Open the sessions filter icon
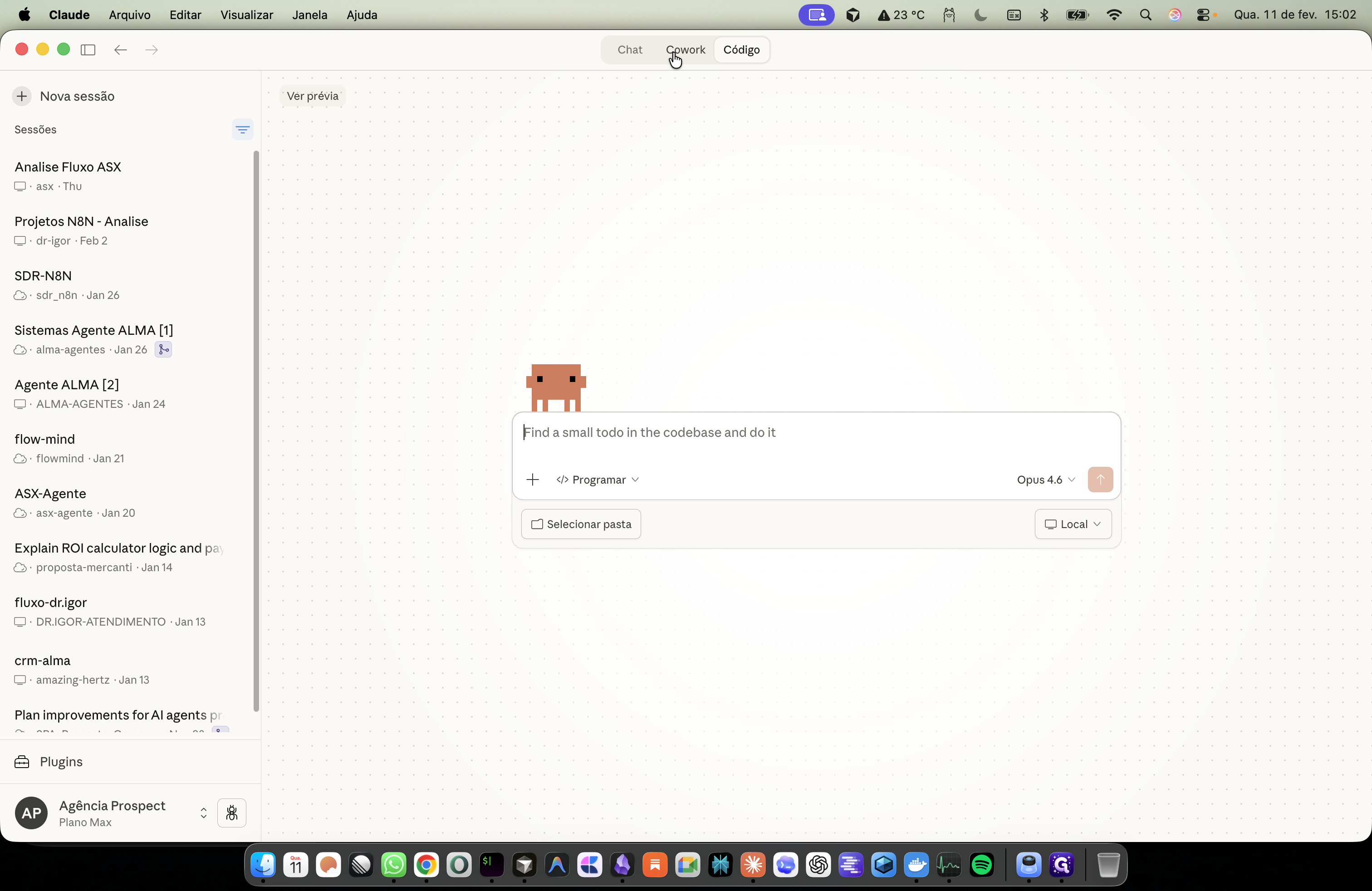This screenshot has width=1372, height=891. pos(242,130)
